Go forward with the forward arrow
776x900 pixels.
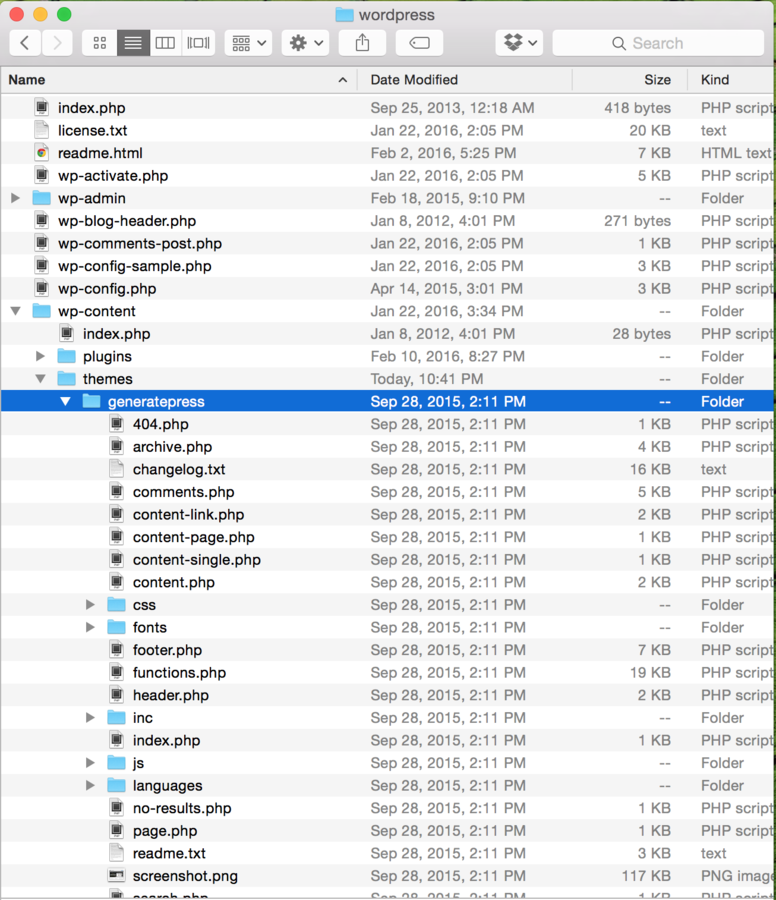click(x=57, y=43)
